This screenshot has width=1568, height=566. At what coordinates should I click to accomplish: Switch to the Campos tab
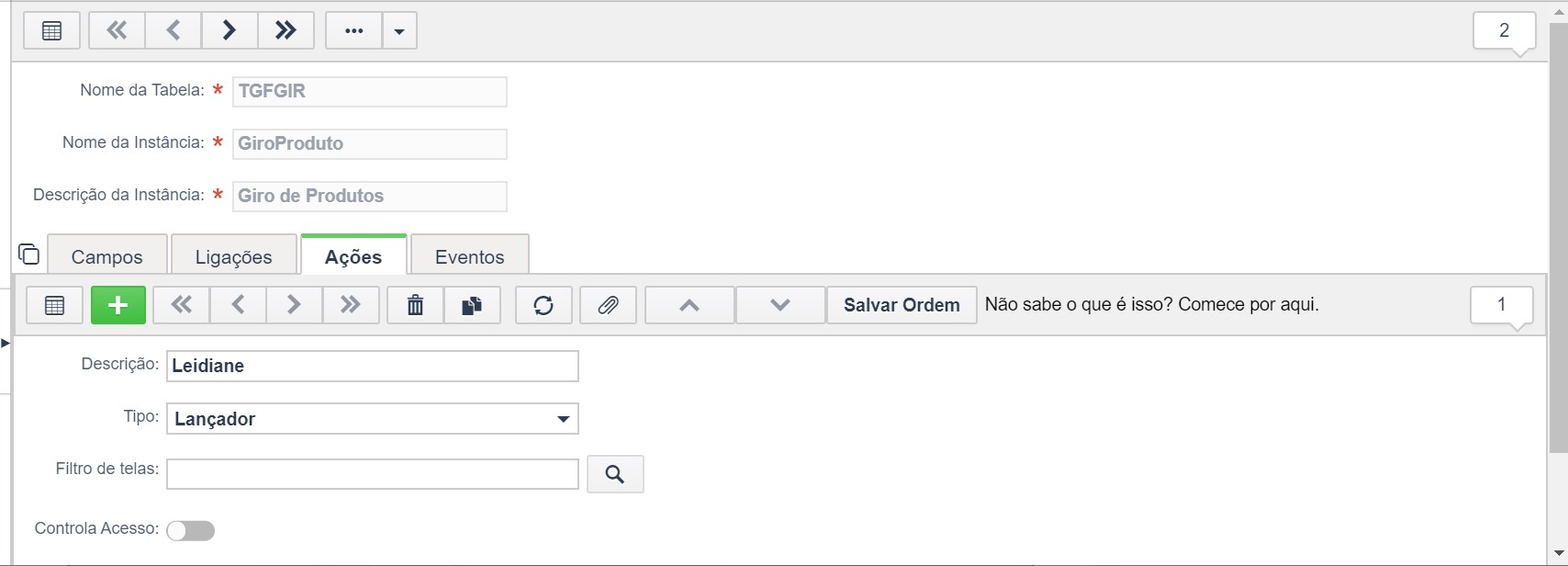[x=107, y=256]
